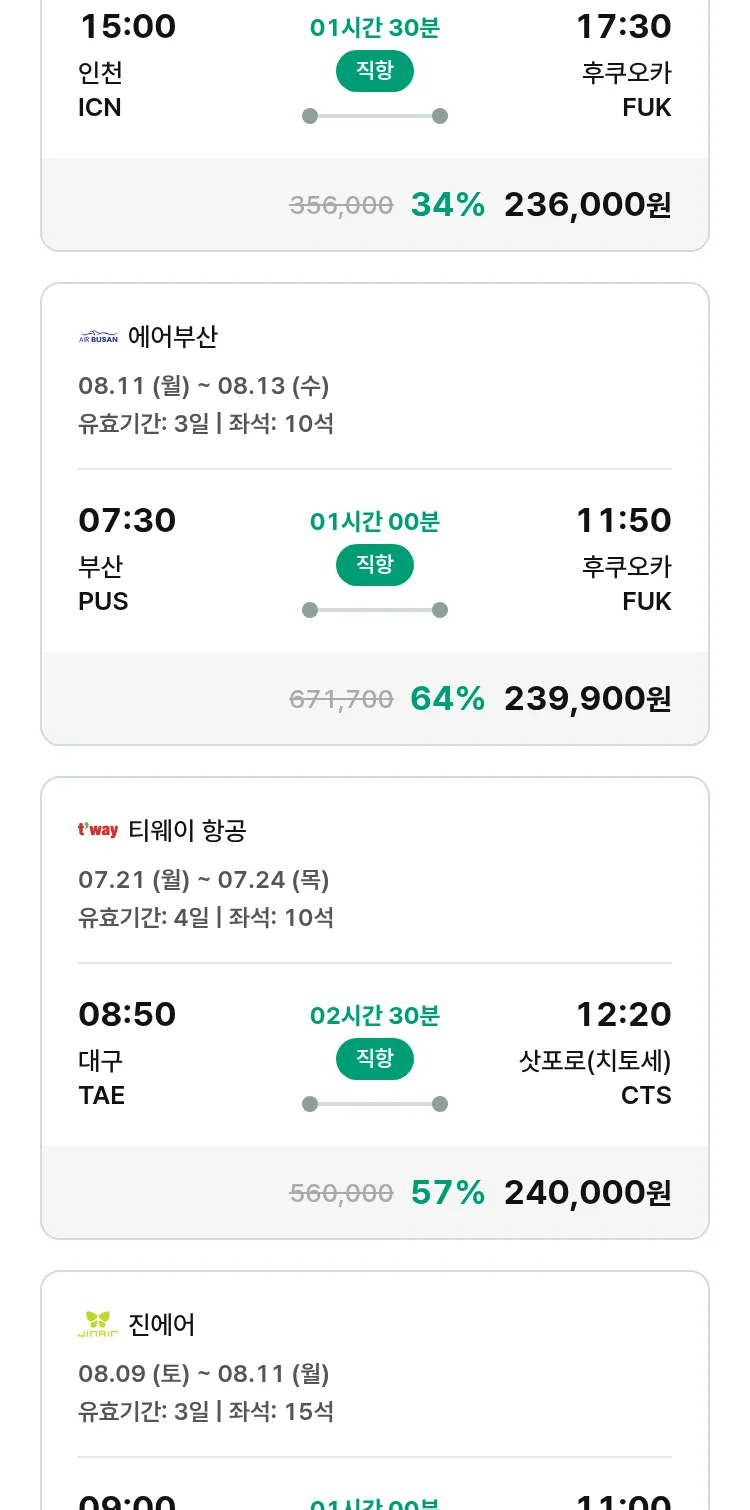The height and width of the screenshot is (1510, 750).
Task: Click the 12:20 삿포로(치토세) CTS arrival
Action: click(596, 1053)
